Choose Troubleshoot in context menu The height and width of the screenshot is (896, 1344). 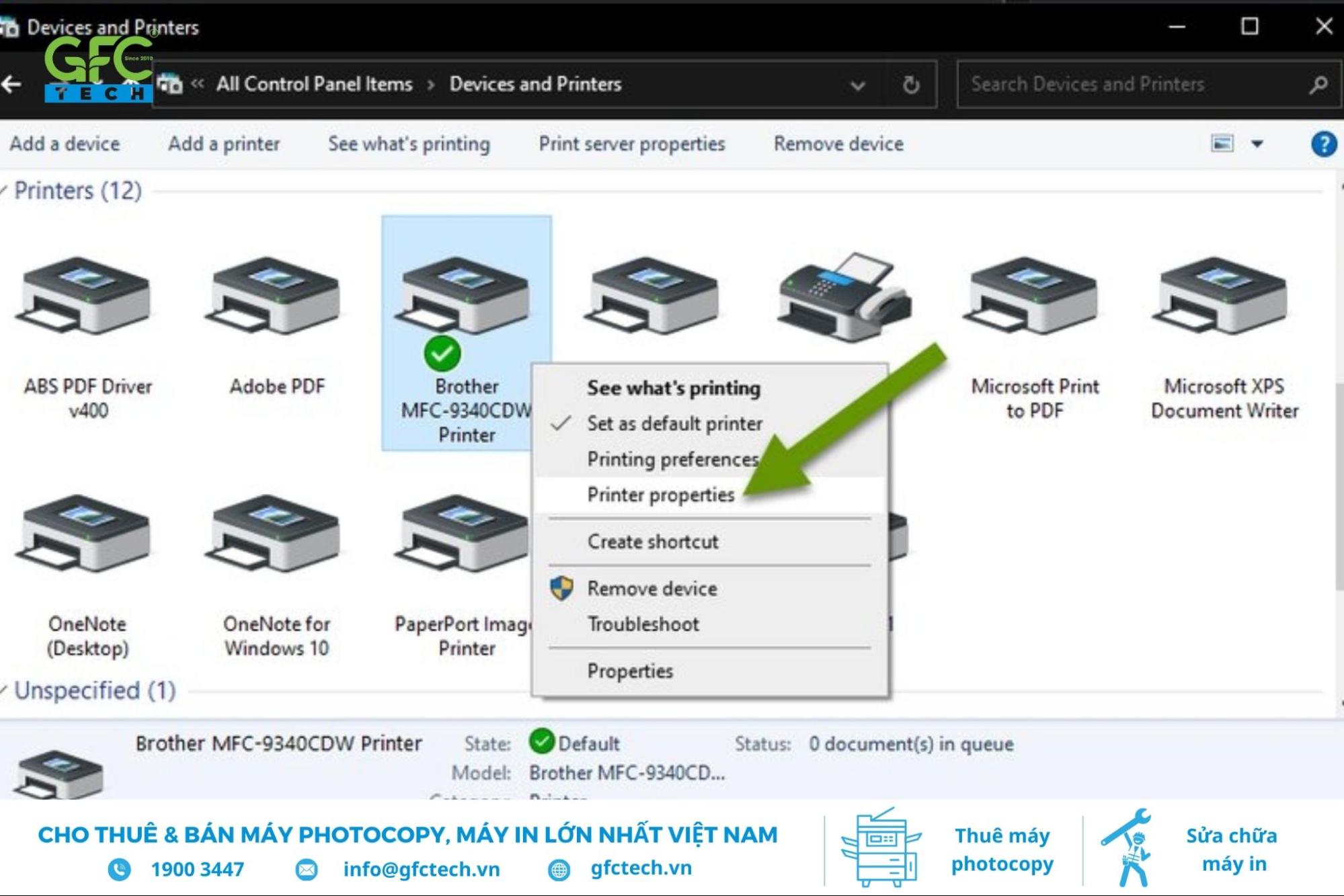pyautogui.click(x=643, y=624)
